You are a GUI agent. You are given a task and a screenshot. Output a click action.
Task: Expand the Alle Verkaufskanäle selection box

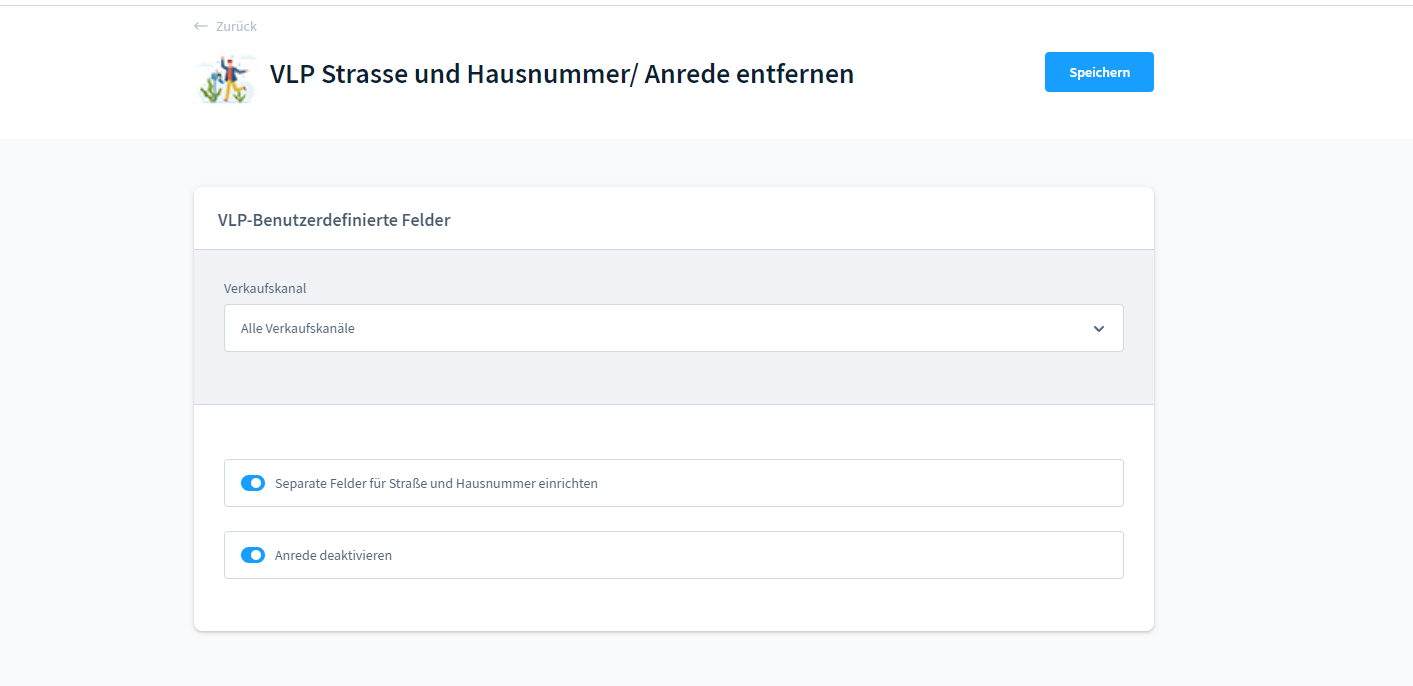673,328
